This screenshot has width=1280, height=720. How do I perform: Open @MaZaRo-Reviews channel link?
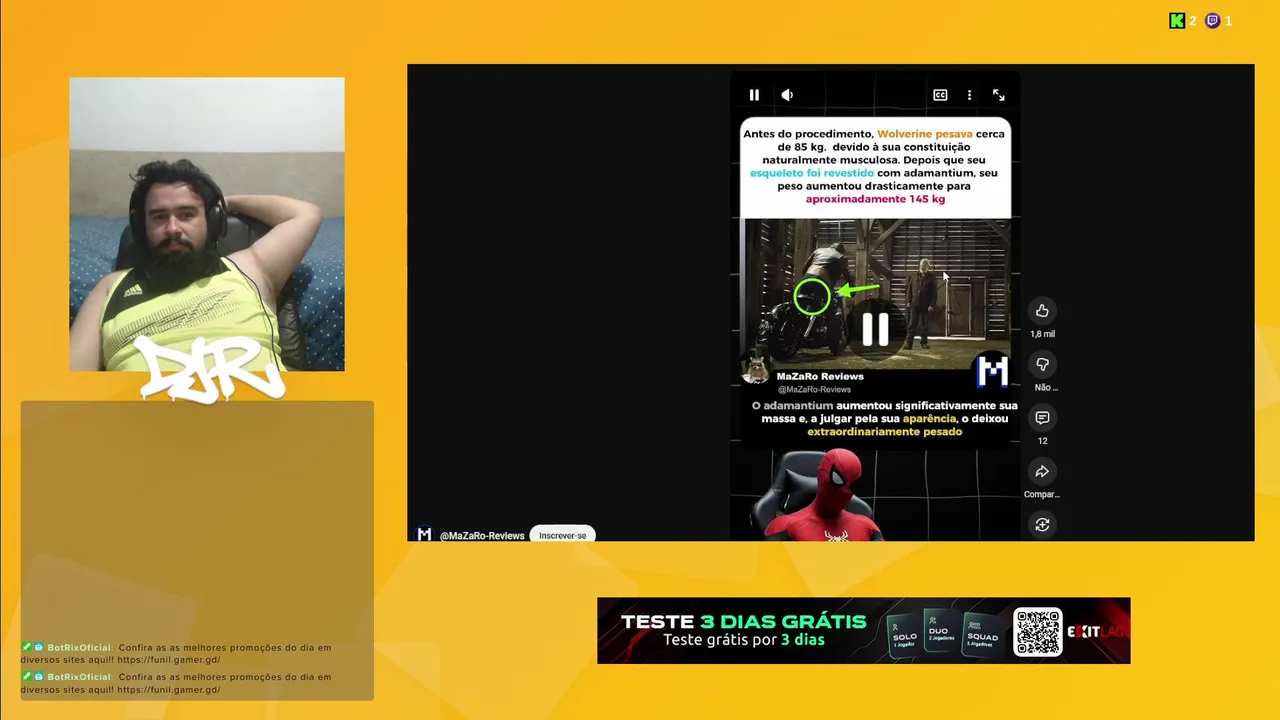click(482, 536)
